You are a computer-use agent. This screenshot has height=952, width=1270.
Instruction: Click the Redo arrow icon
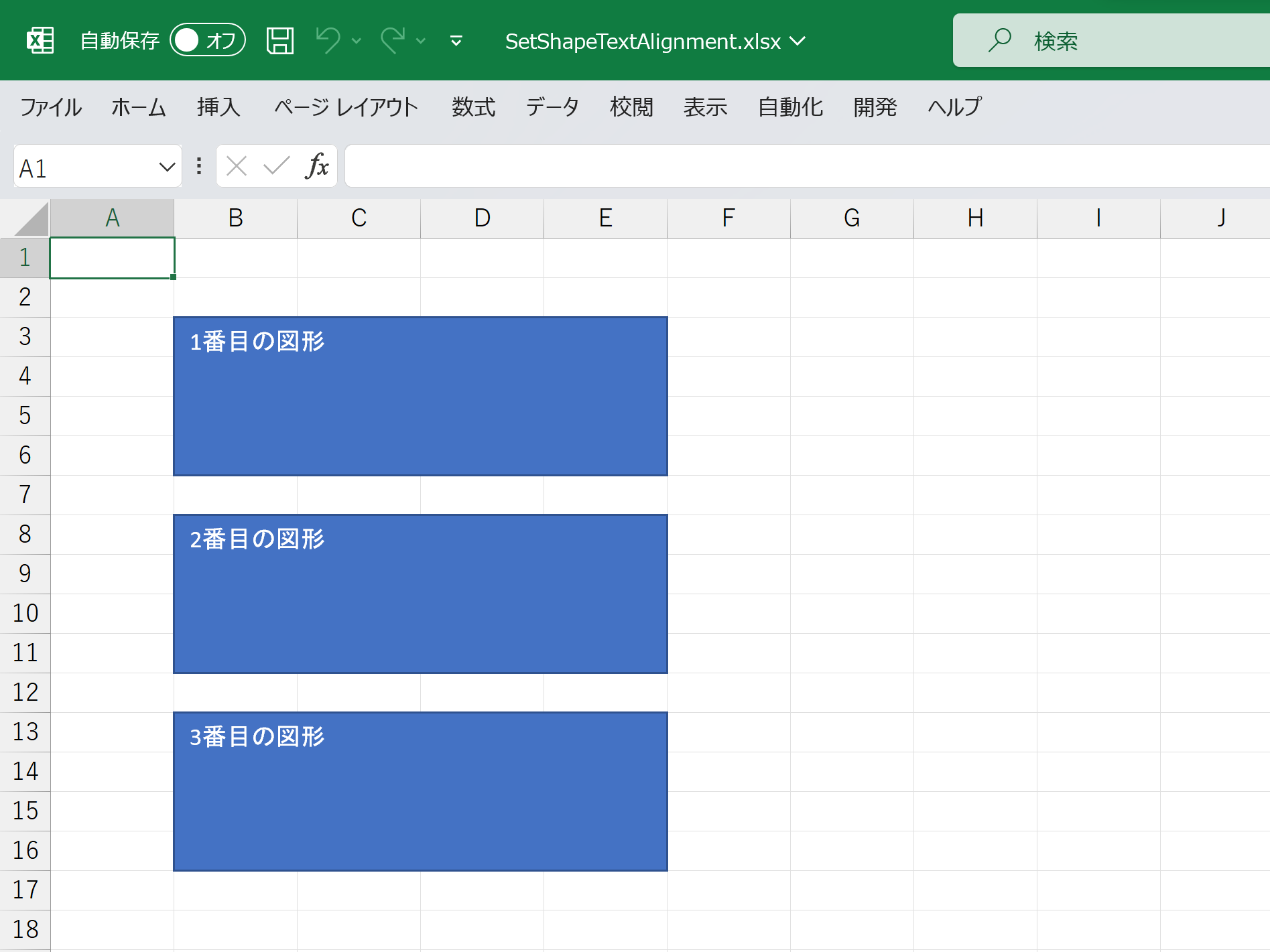pos(393,41)
